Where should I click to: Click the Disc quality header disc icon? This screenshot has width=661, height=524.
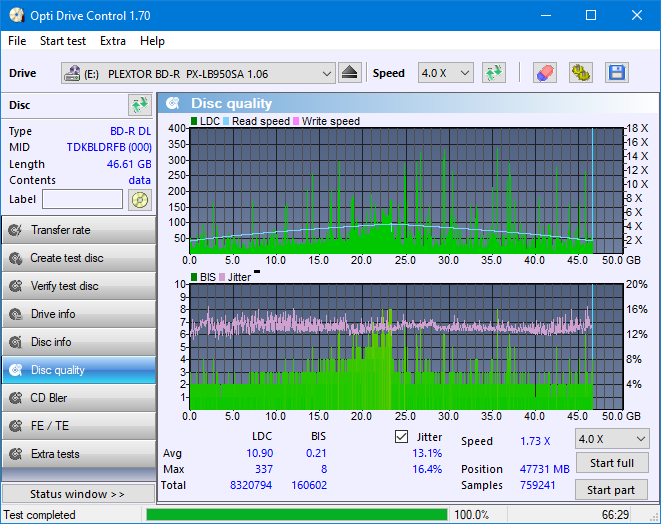tap(173, 103)
